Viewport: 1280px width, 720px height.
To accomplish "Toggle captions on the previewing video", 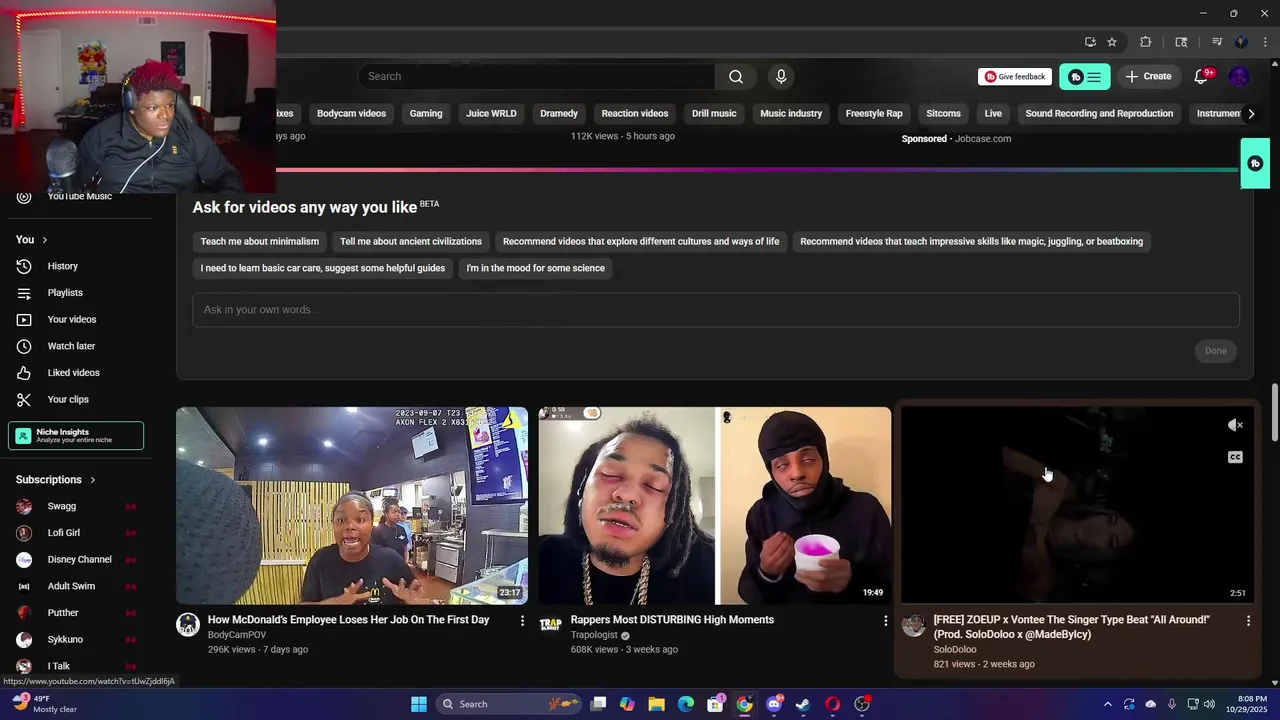I will pos(1235,457).
